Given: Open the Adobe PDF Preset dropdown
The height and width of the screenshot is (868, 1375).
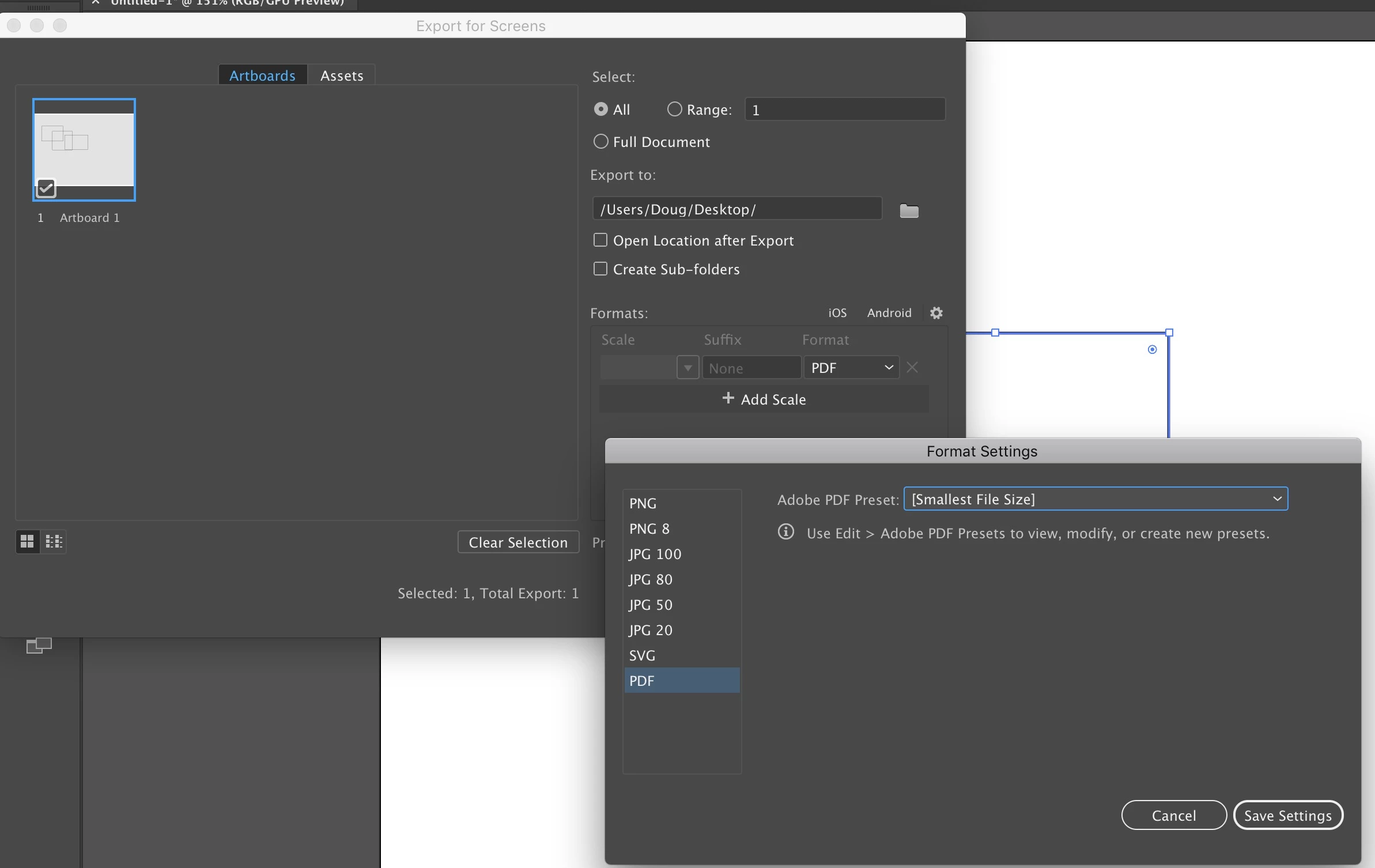Looking at the screenshot, I should [1096, 499].
